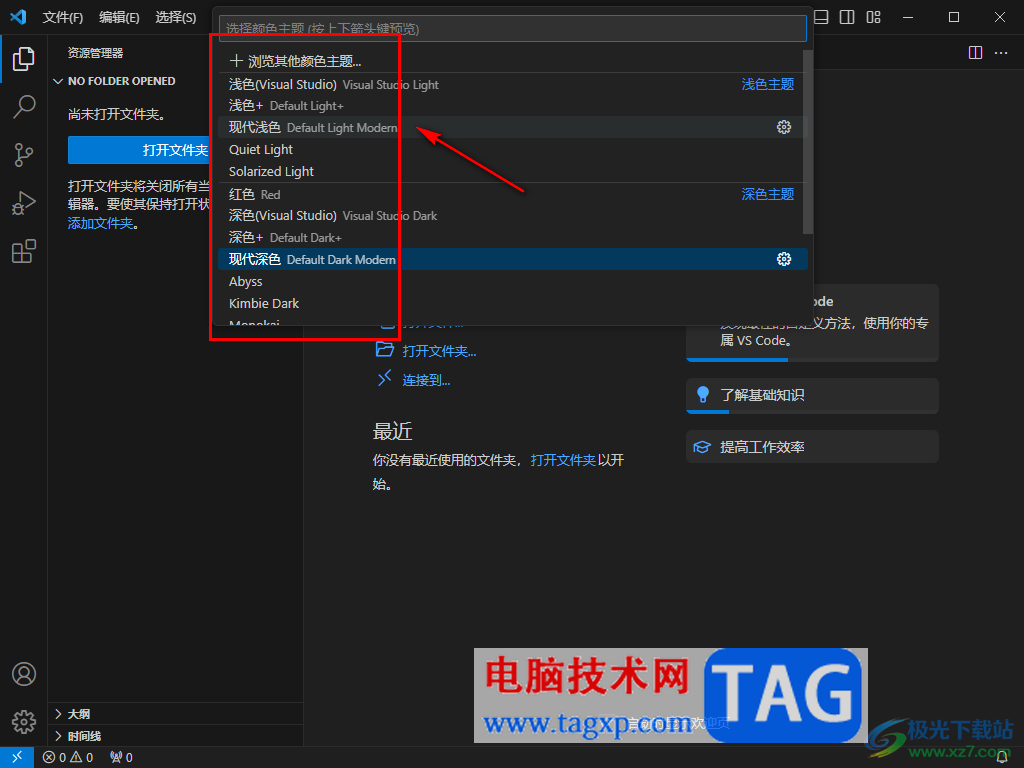The width and height of the screenshot is (1024, 768).
Task: Select the Quiet Light theme
Action: pyautogui.click(x=513, y=150)
